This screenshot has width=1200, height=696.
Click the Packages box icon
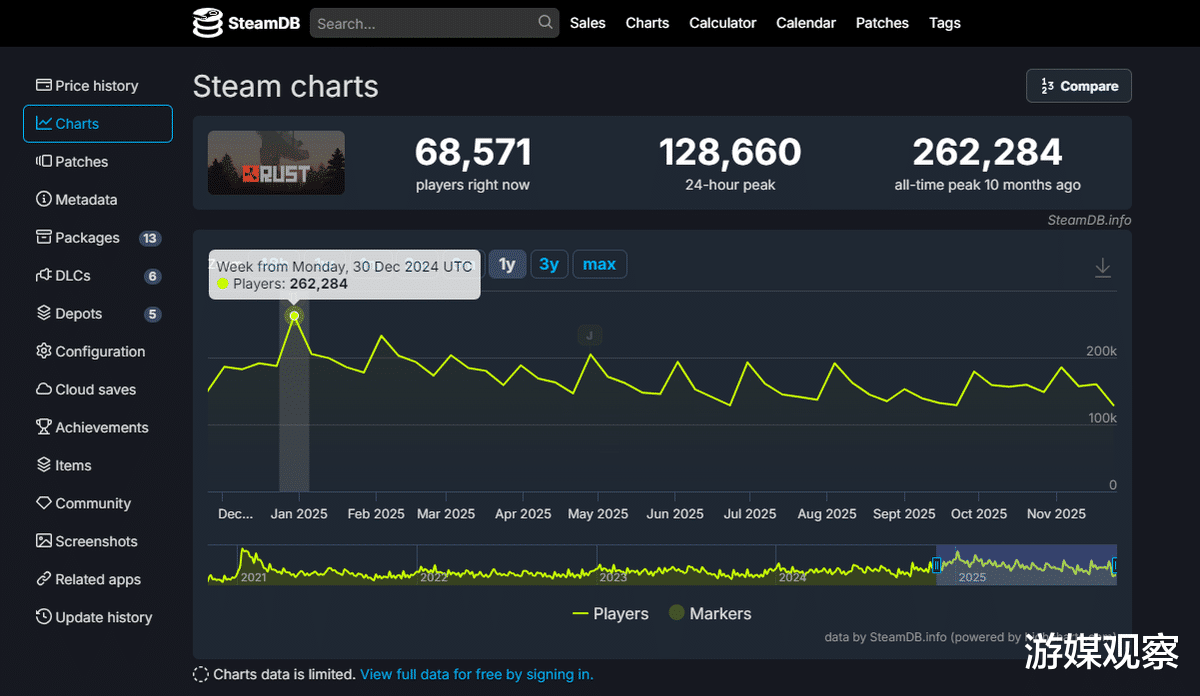[x=44, y=237]
